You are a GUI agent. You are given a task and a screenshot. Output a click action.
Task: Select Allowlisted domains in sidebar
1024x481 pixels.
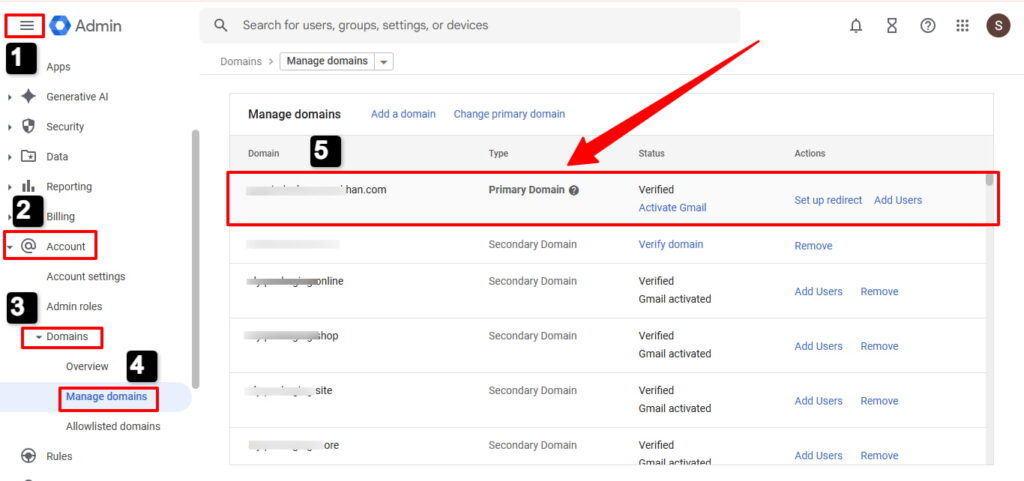[x=113, y=426]
